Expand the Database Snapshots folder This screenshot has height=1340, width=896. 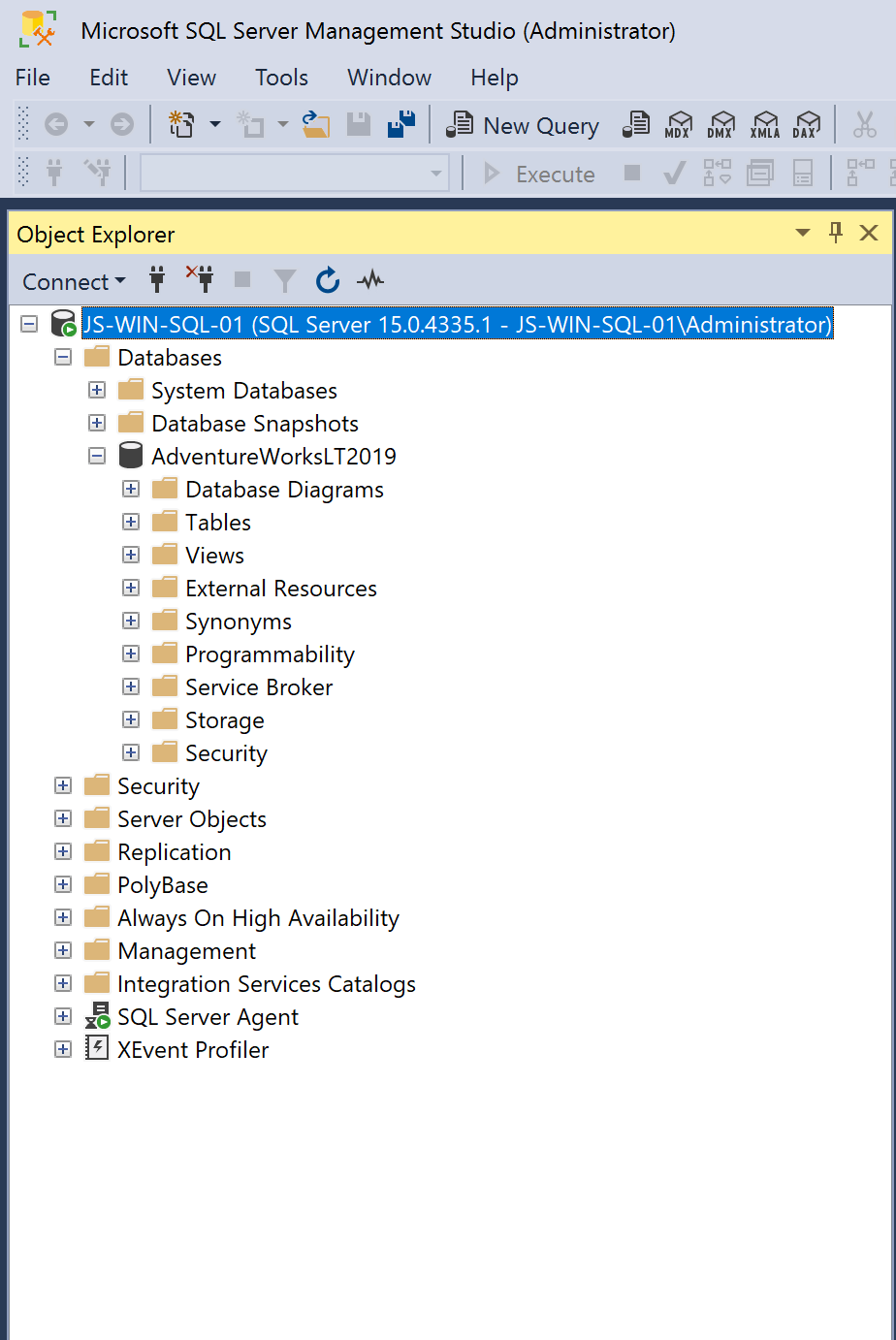tap(97, 423)
